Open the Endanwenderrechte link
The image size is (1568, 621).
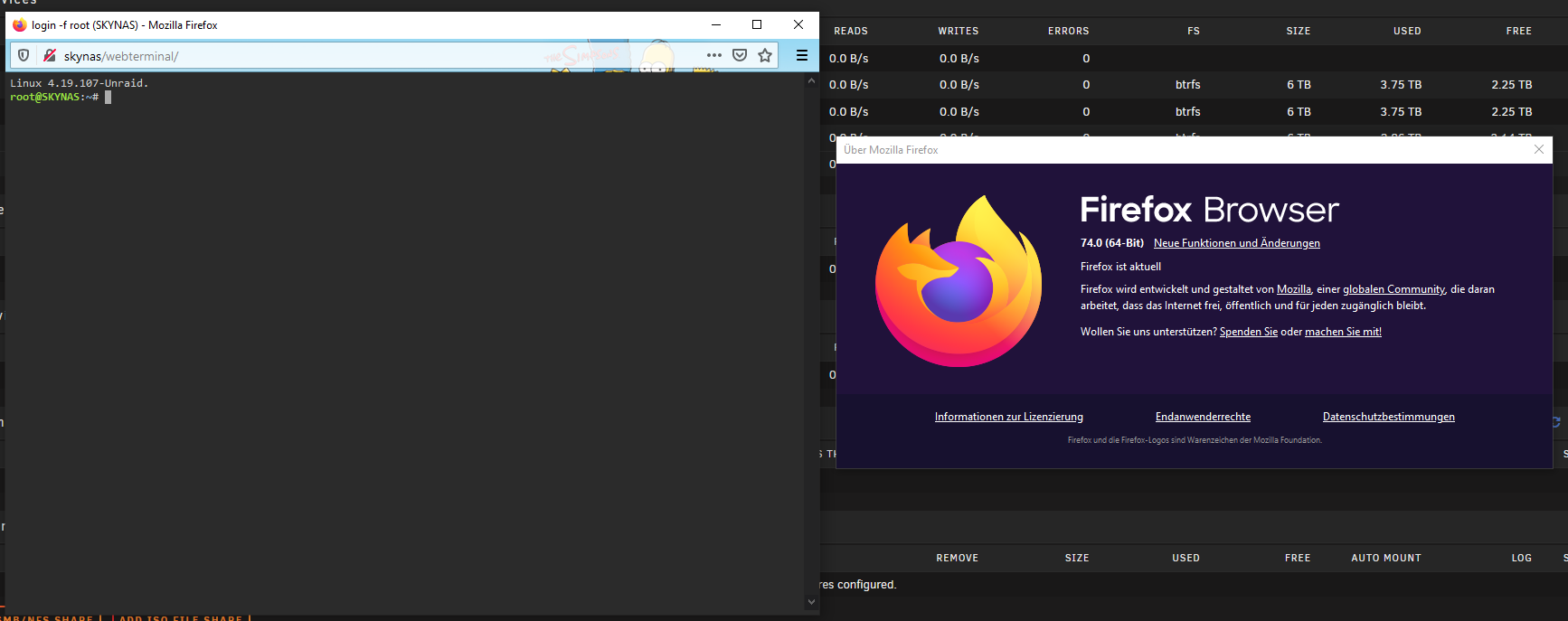coord(1203,417)
